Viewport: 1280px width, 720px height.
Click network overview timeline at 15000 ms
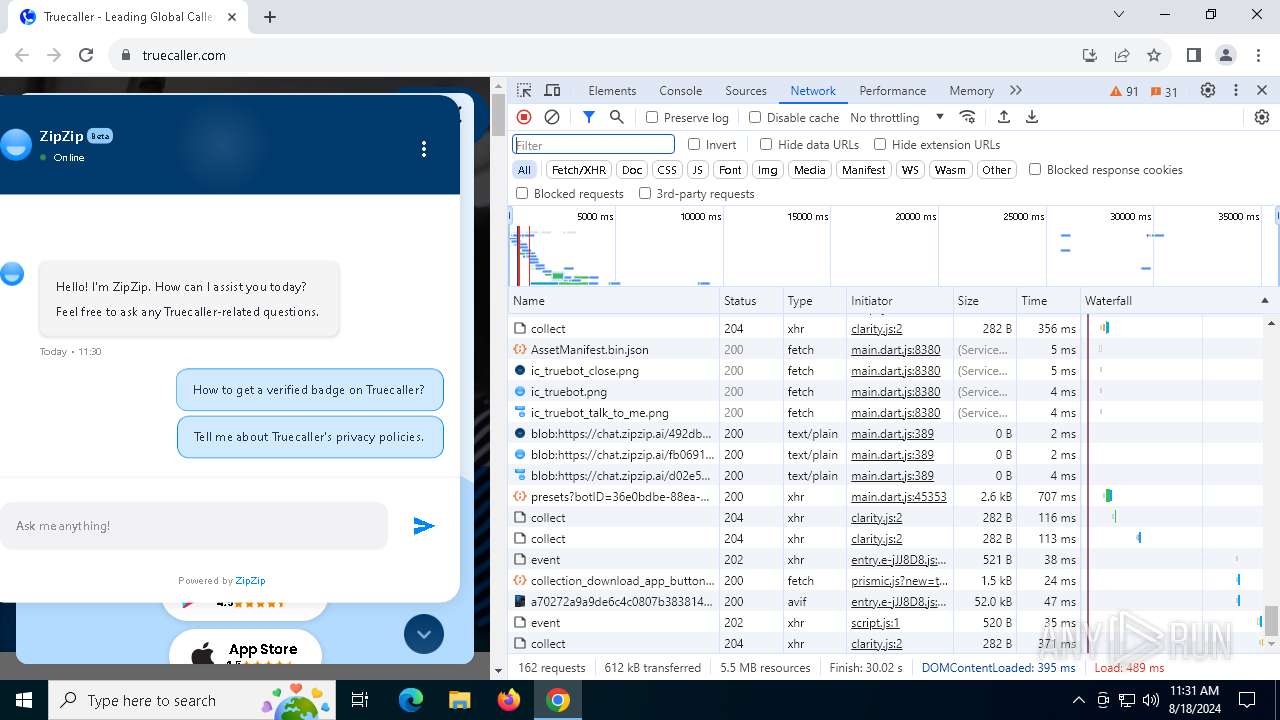808,216
